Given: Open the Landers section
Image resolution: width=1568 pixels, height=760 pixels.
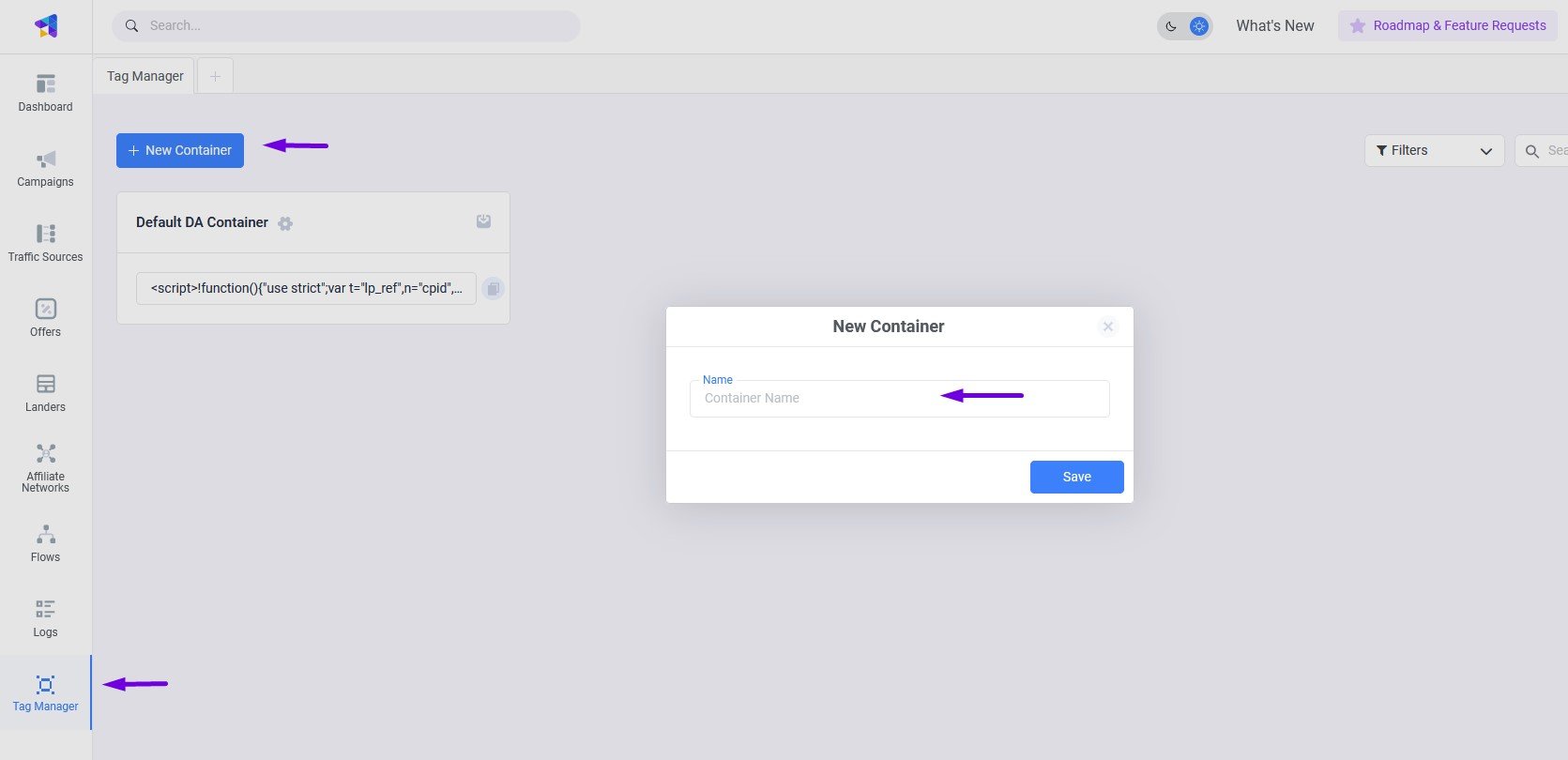Looking at the screenshot, I should 45,394.
